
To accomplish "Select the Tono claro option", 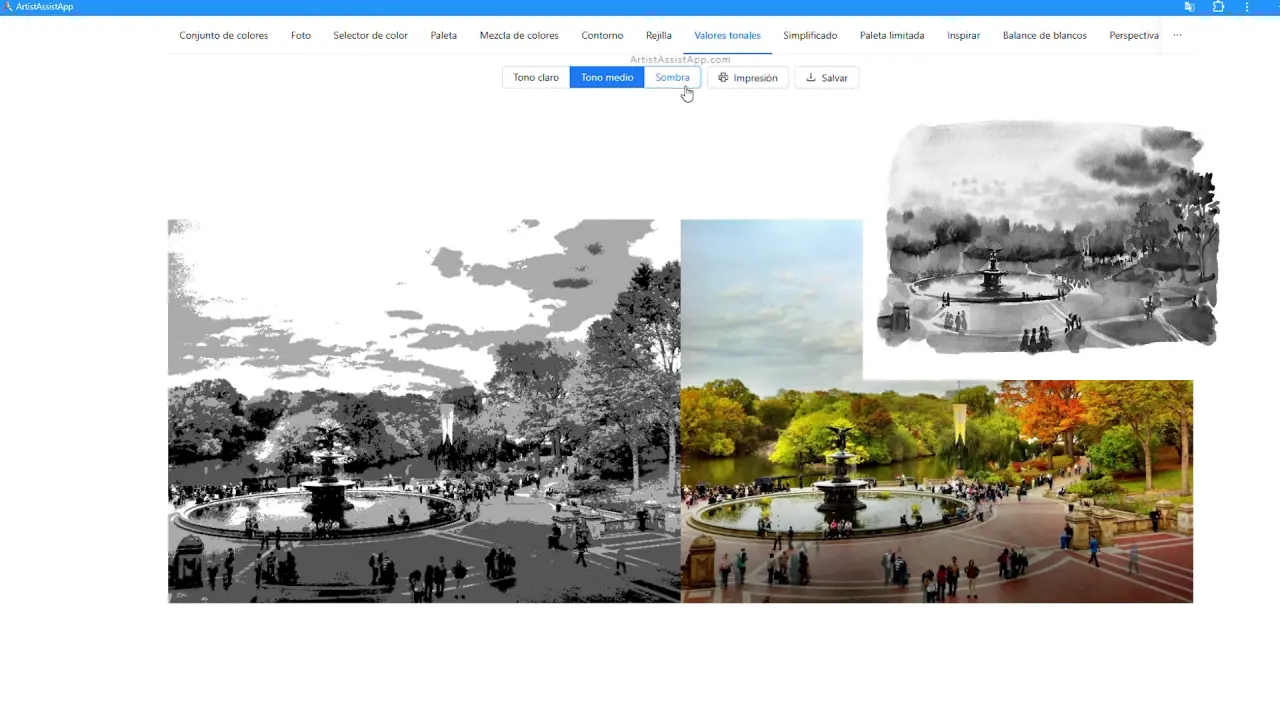I will point(536,78).
